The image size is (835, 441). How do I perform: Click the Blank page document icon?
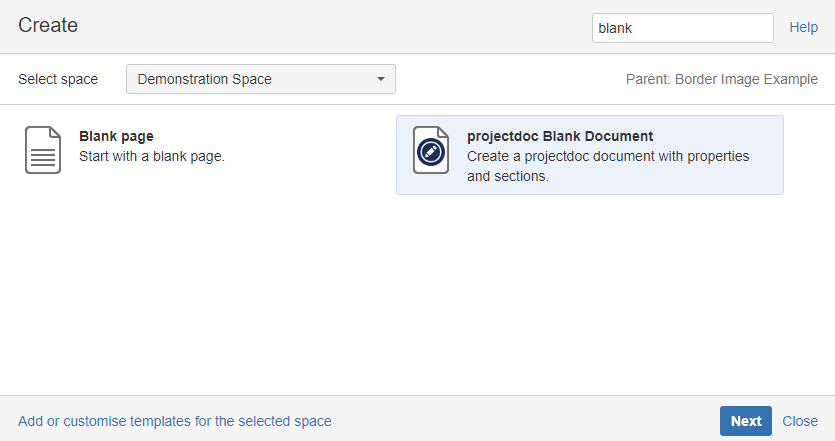tap(43, 150)
